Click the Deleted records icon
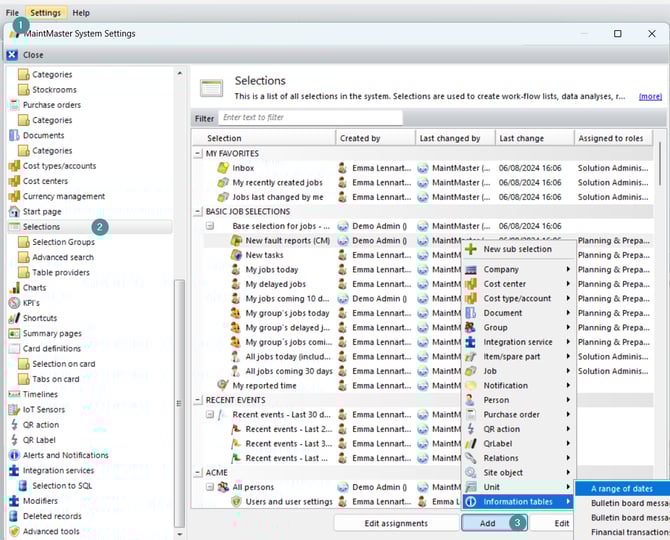670x540 pixels. (14, 516)
